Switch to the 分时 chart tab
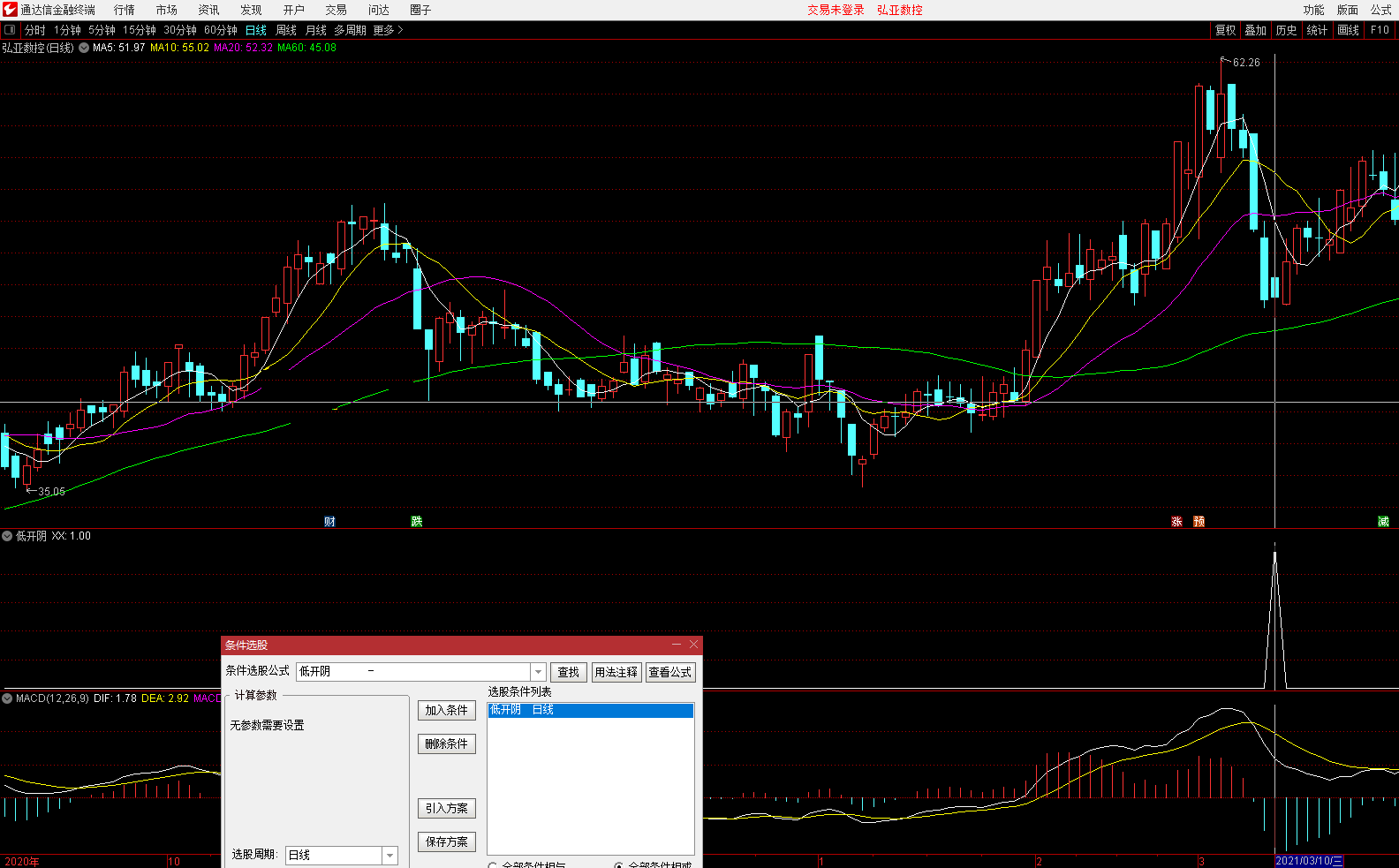 (35, 30)
